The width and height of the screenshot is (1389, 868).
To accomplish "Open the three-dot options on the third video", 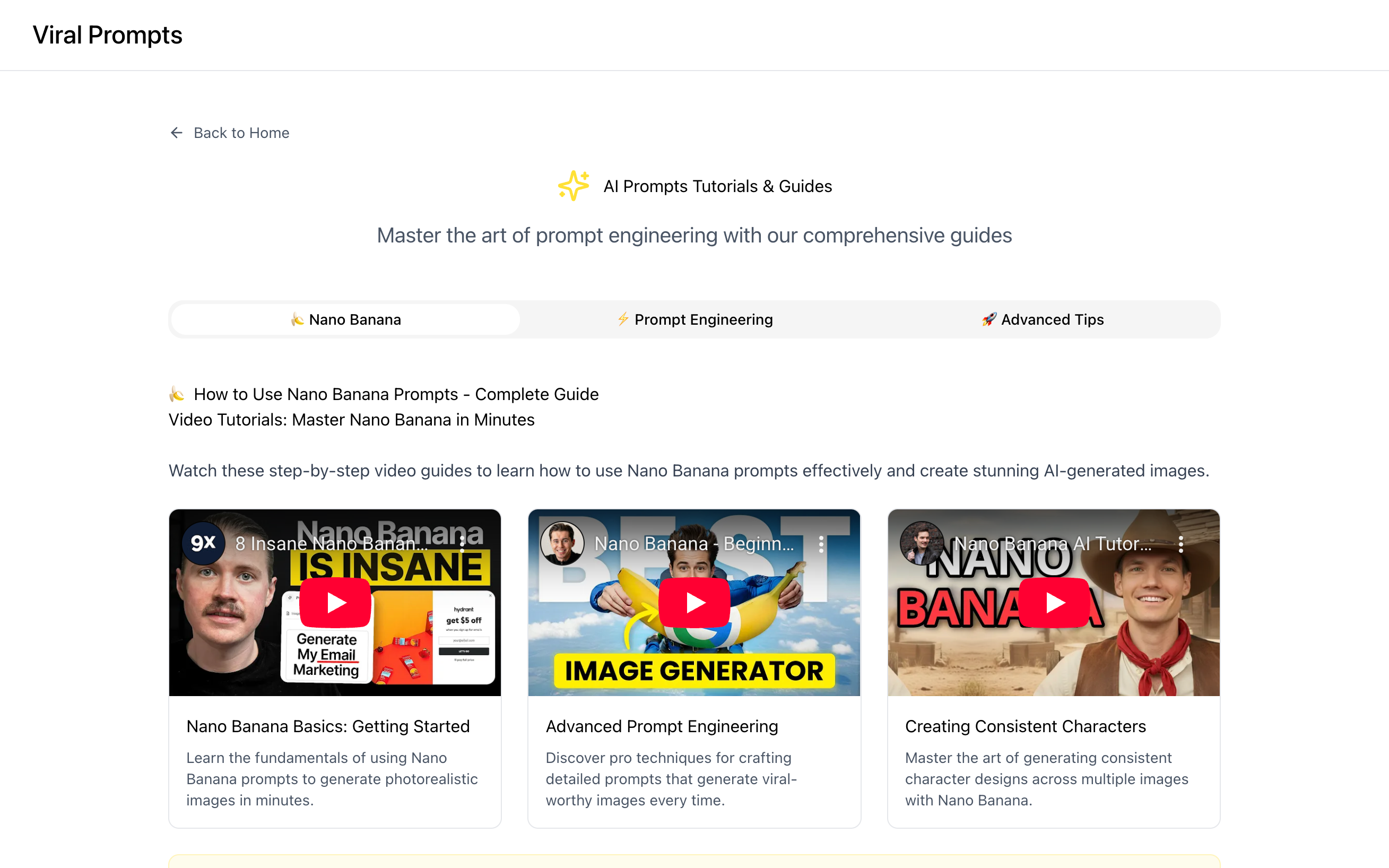I will click(x=1180, y=546).
